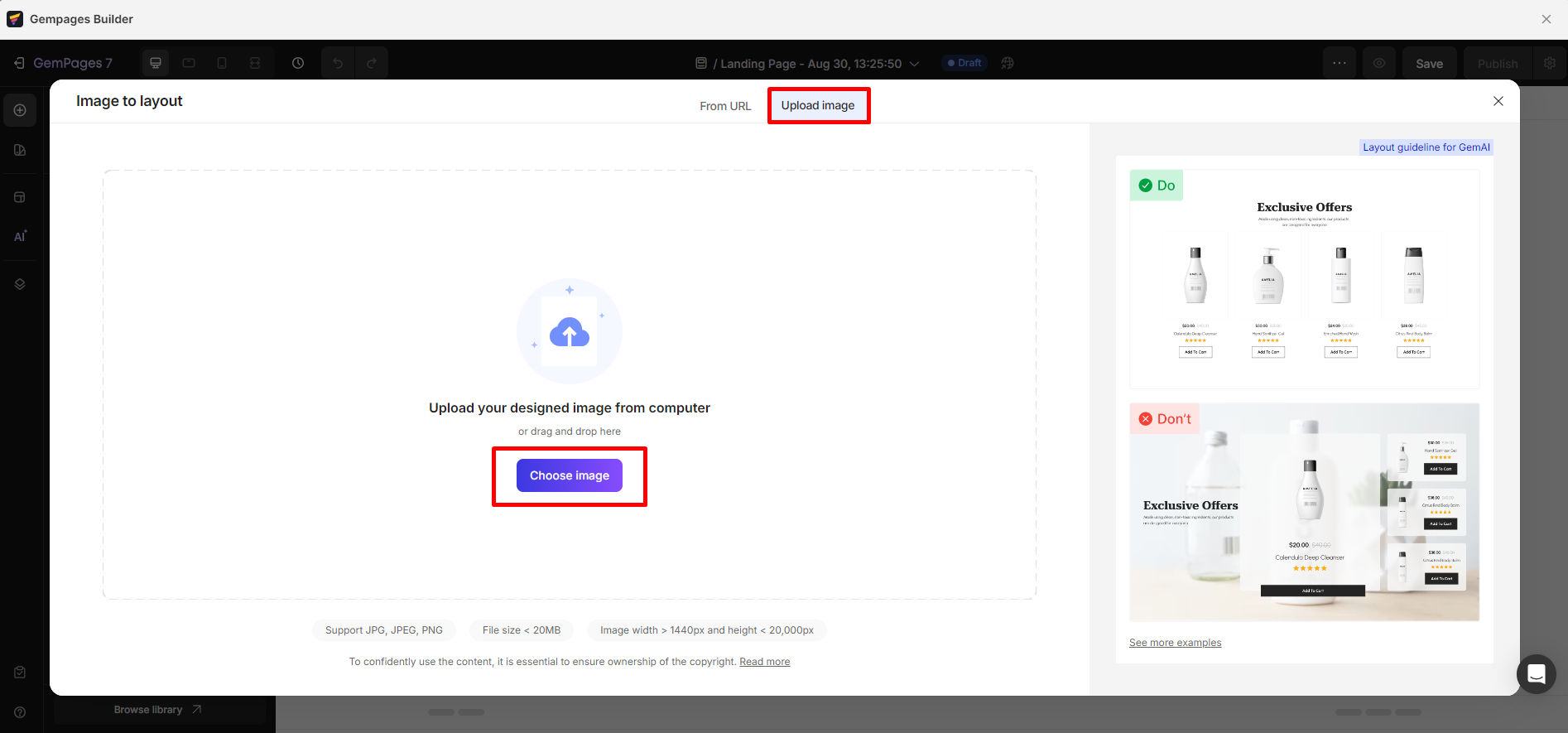Click the add element plus icon in sidebar
The width and height of the screenshot is (1568, 733).
point(20,110)
